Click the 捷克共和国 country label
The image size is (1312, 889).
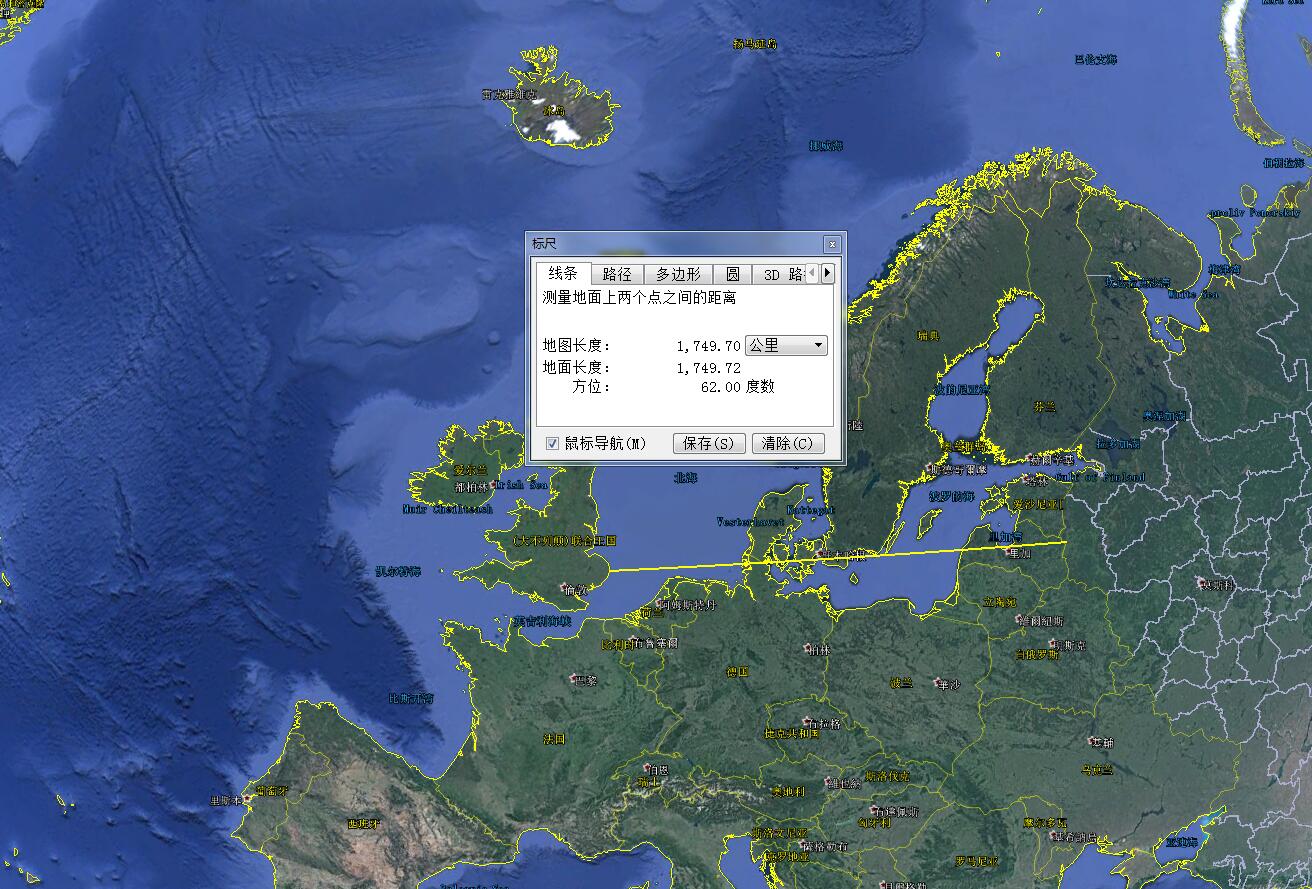pos(791,733)
